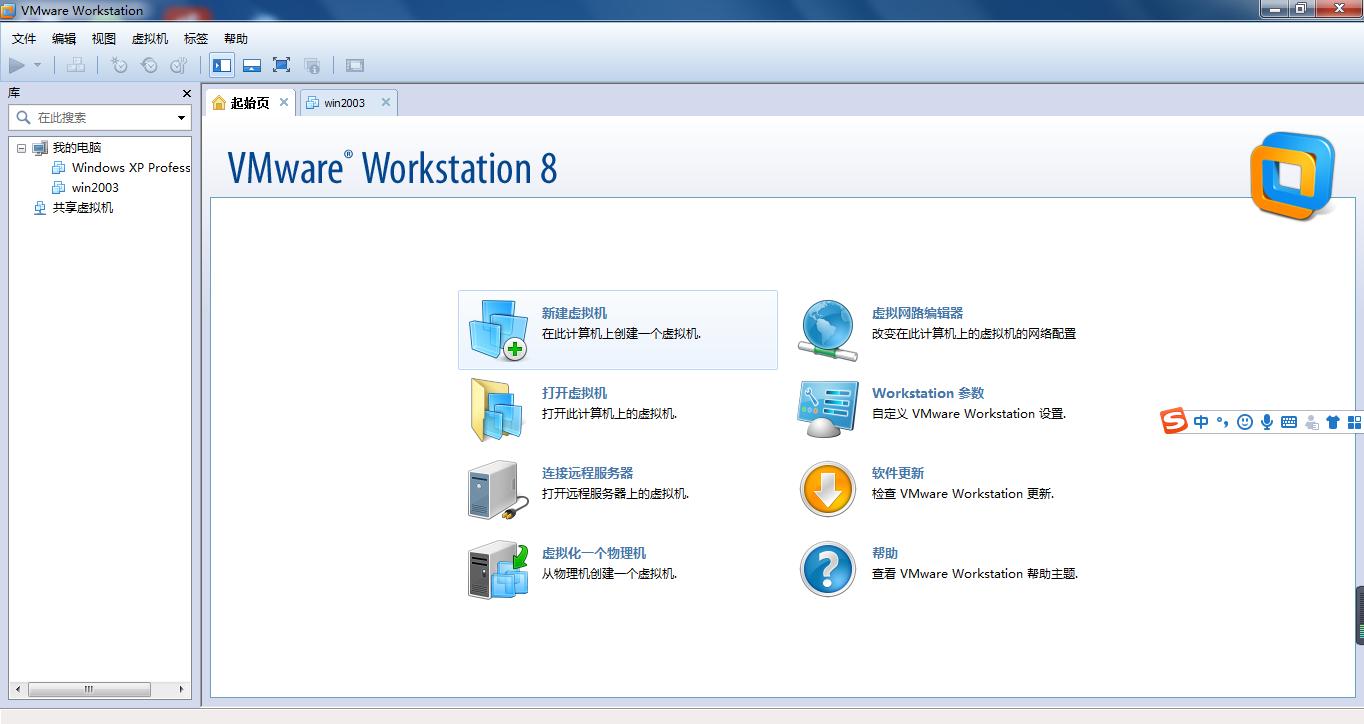Open the power button dropdown arrow

[37, 65]
